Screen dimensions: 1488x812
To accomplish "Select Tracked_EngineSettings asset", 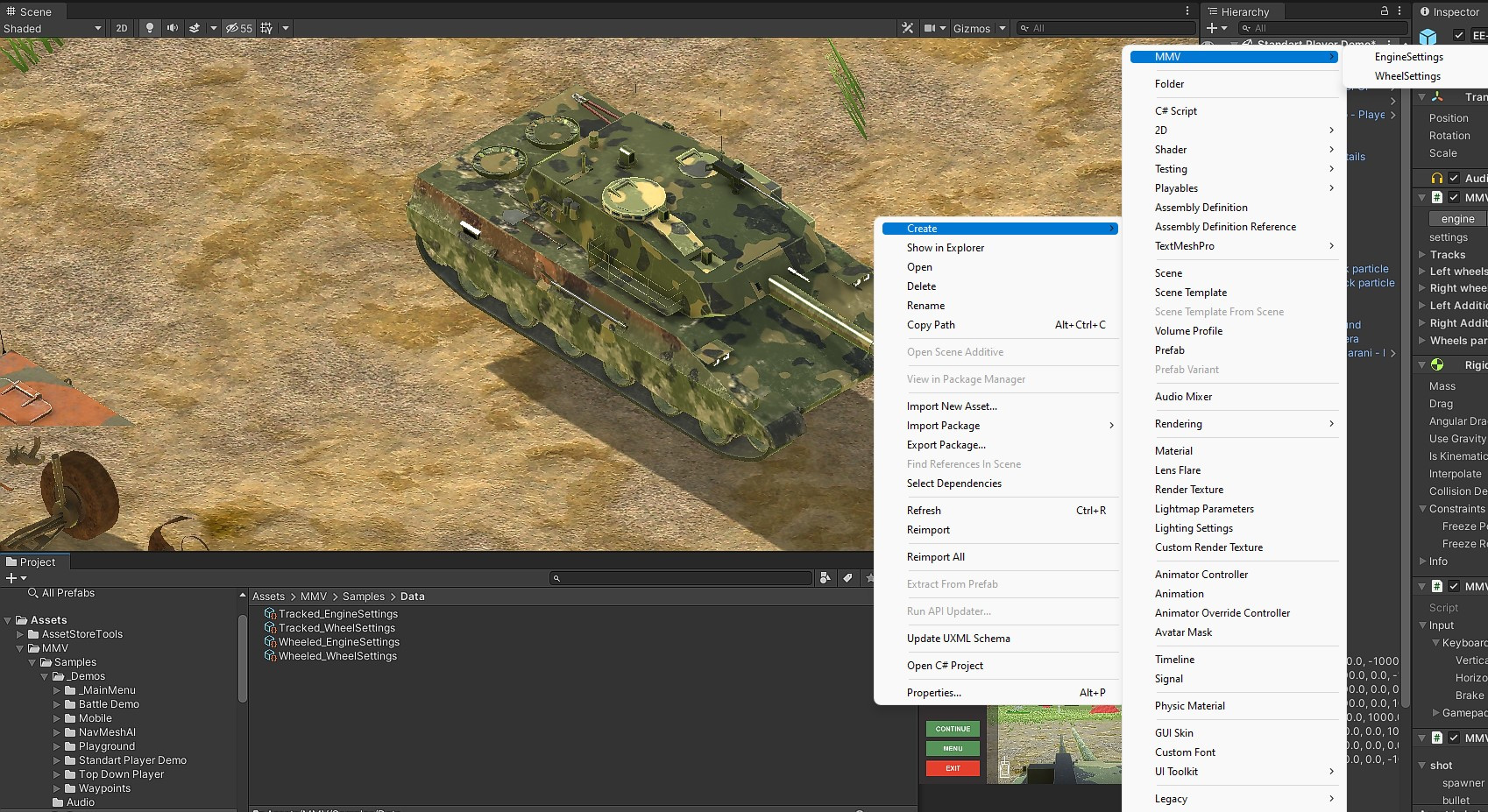I will coord(337,614).
